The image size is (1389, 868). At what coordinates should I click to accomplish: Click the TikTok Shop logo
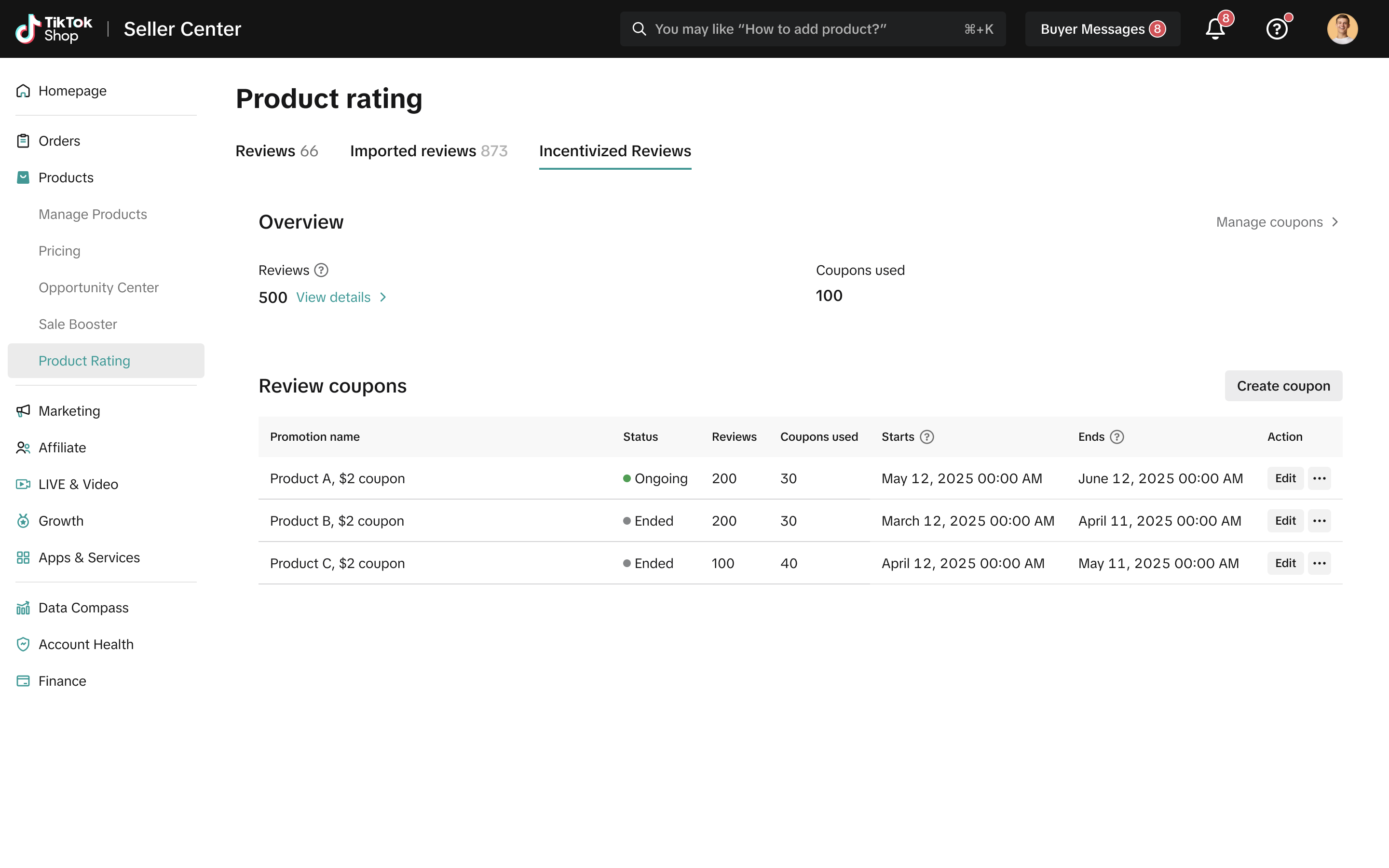point(54,29)
